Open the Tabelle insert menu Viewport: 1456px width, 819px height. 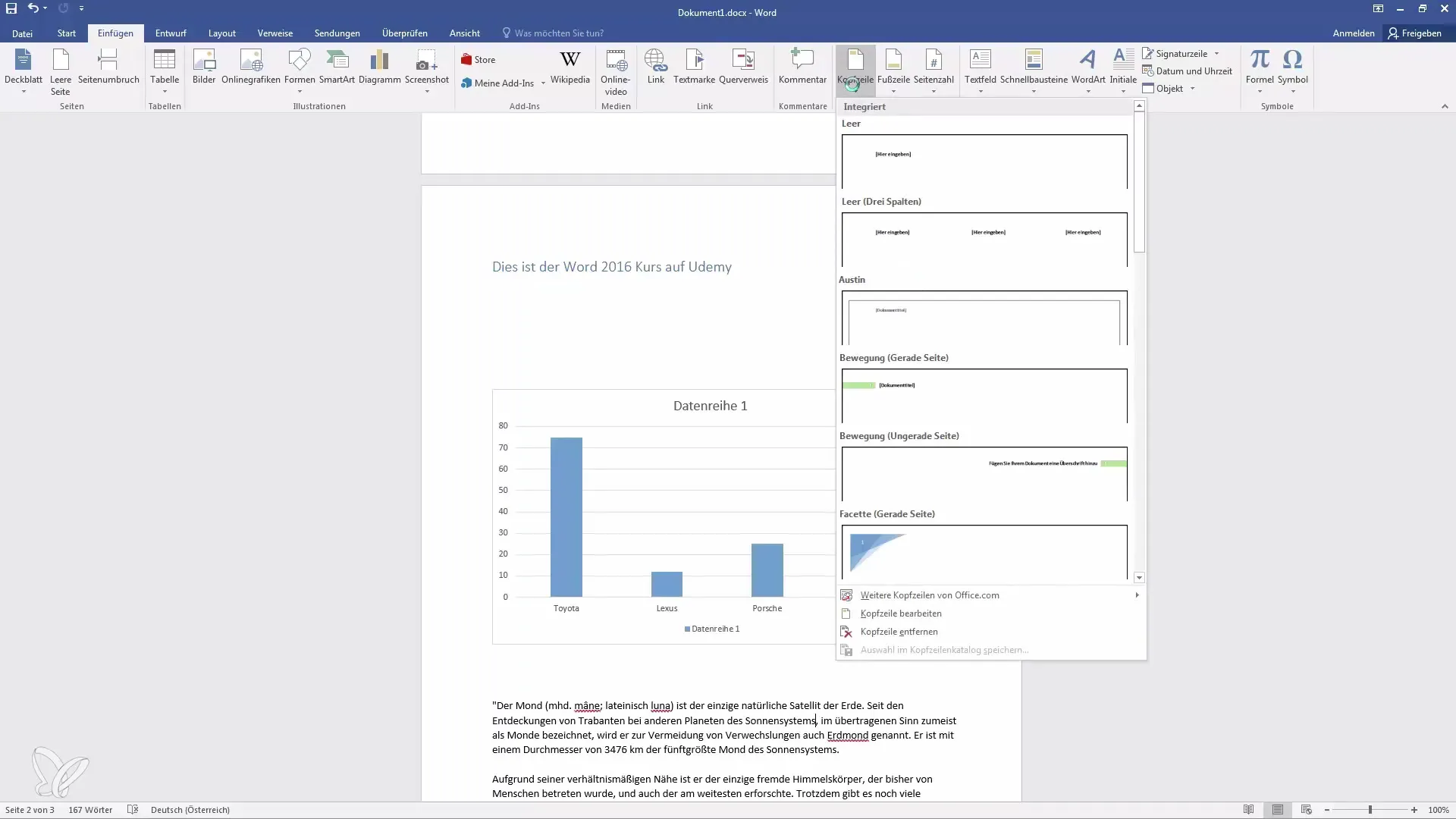[165, 71]
